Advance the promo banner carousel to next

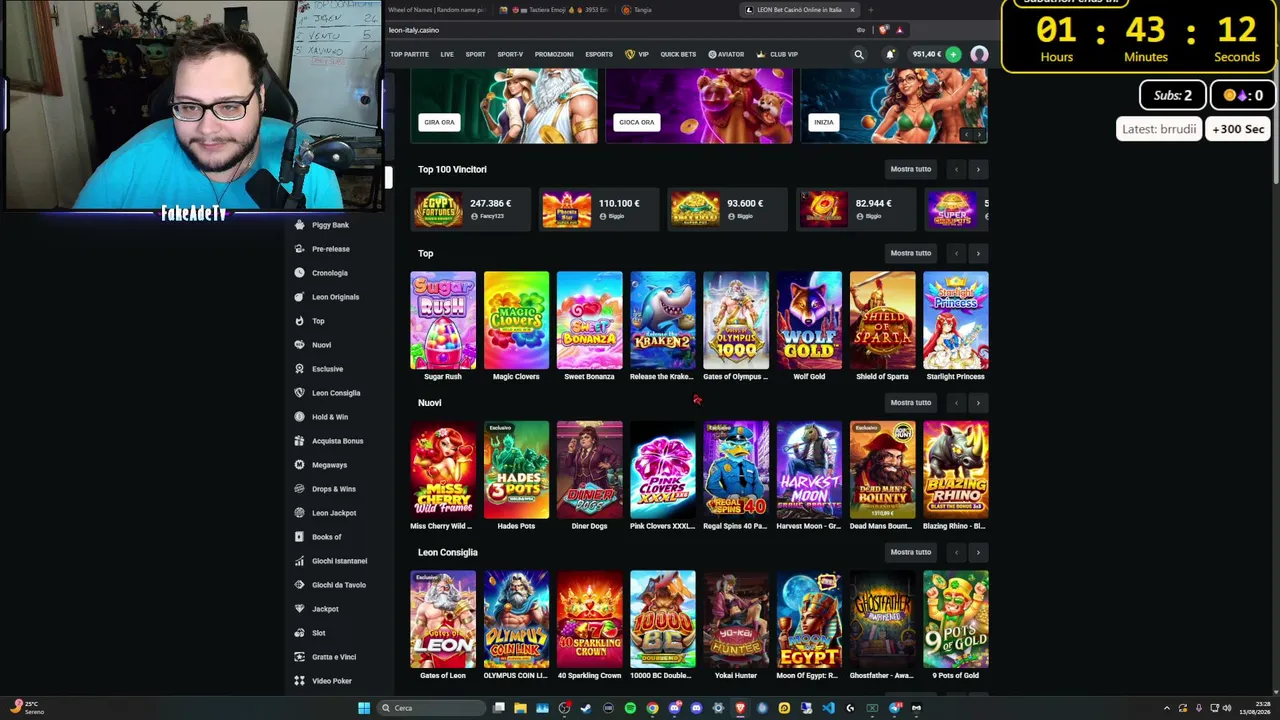pyautogui.click(x=979, y=134)
